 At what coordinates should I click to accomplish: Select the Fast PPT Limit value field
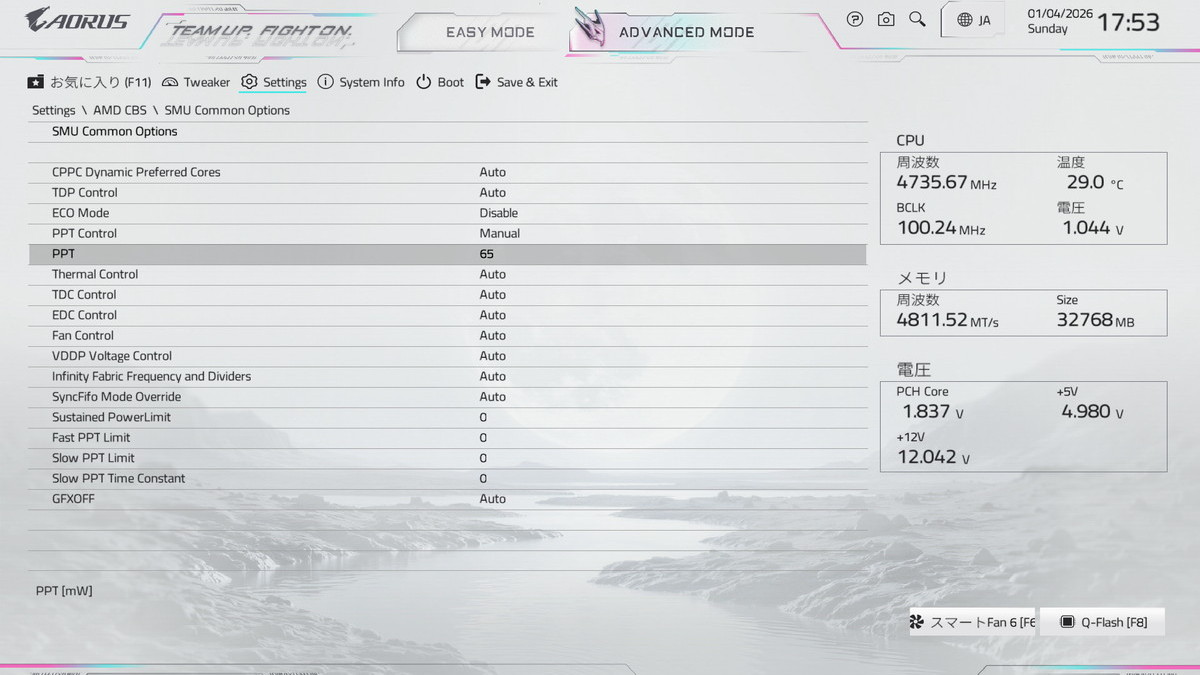tap(483, 438)
